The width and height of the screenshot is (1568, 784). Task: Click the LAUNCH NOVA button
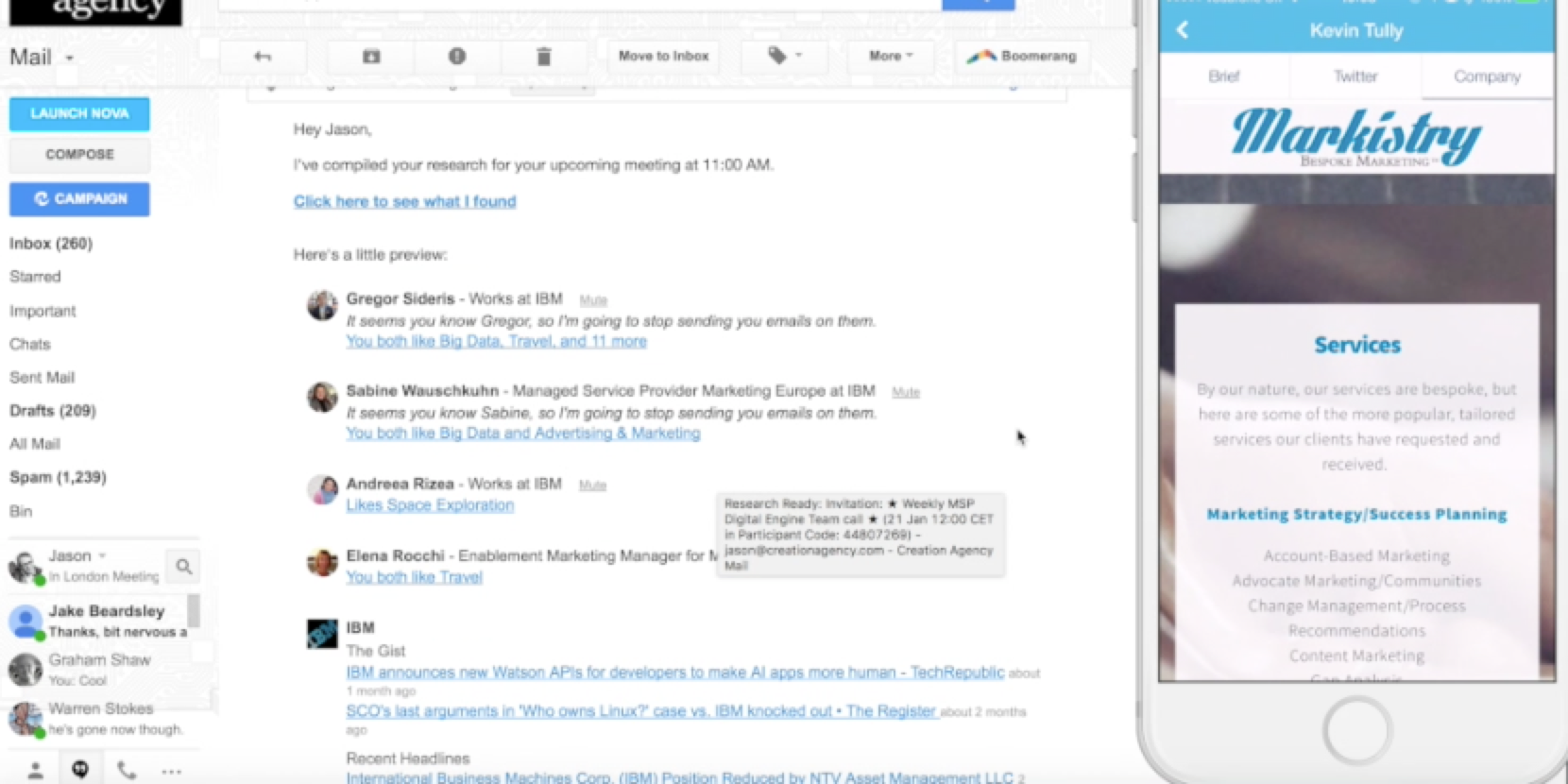tap(79, 113)
